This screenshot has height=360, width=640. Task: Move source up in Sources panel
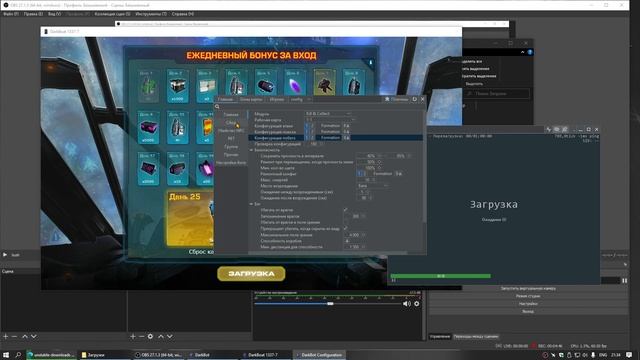pyautogui.click(x=161, y=336)
